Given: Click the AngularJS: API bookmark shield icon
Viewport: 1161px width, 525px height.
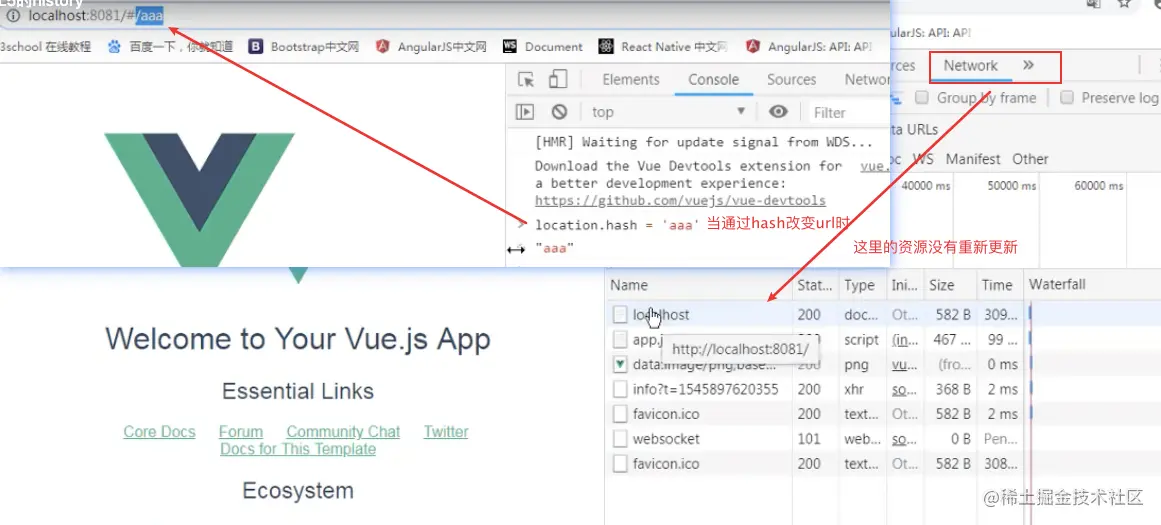Looking at the screenshot, I should point(752,47).
